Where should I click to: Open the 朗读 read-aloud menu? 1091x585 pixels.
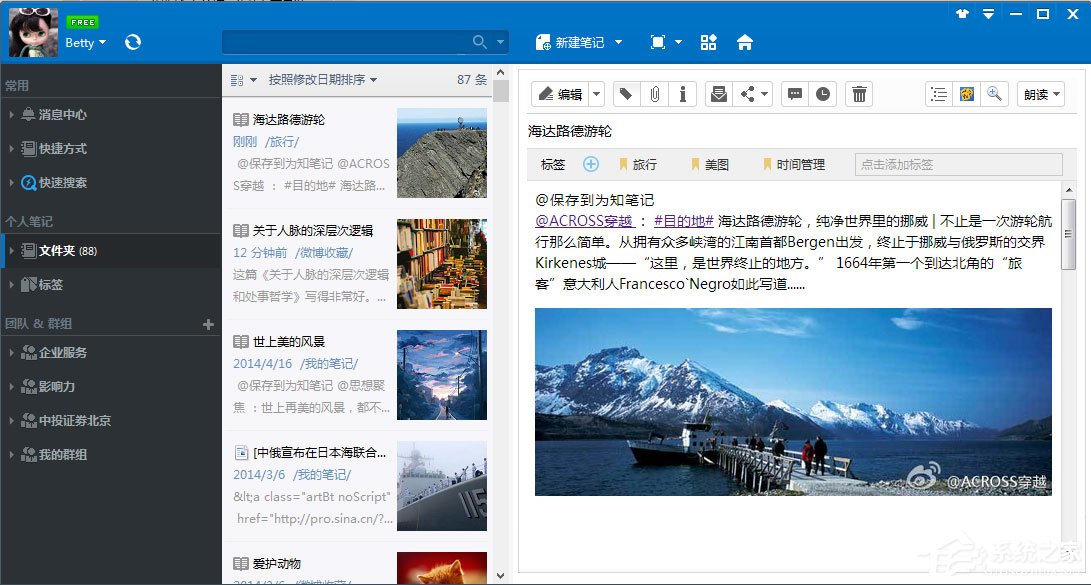tap(1040, 93)
